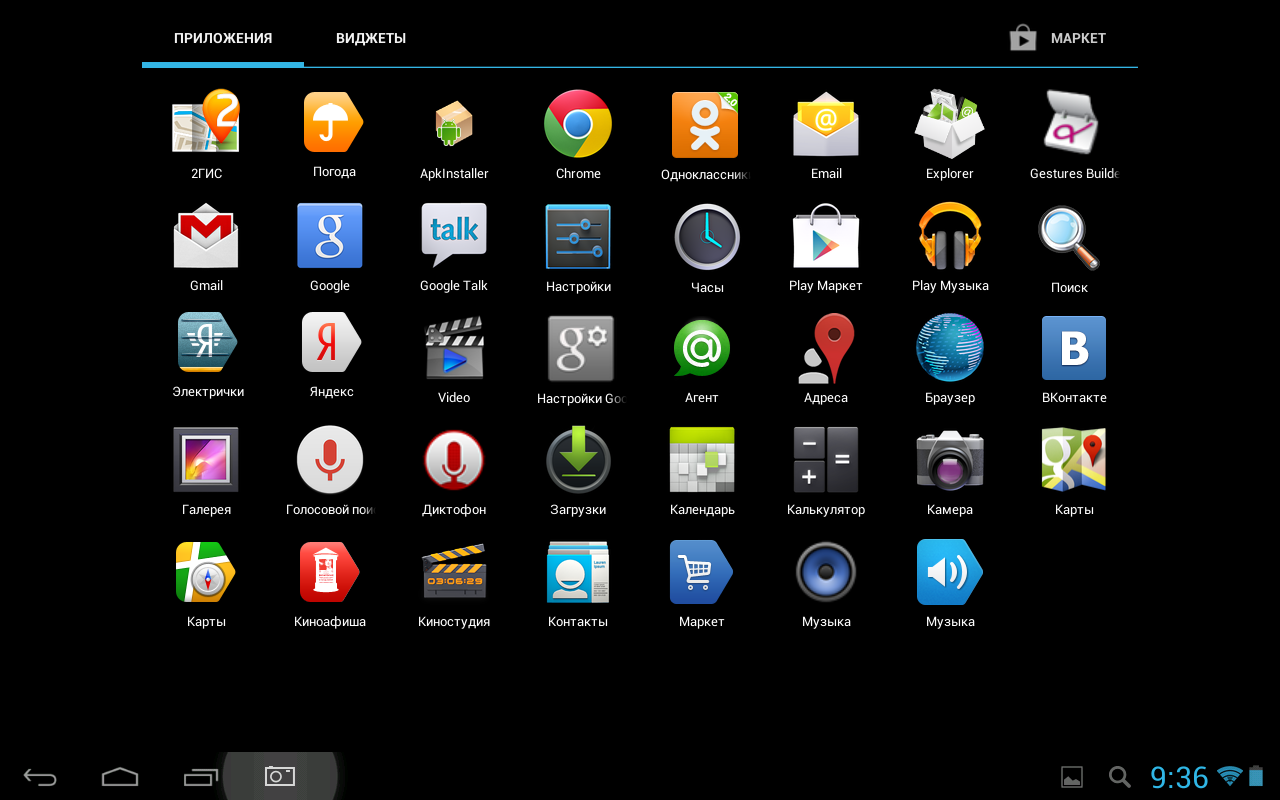This screenshot has width=1280, height=800.
Task: Start Голосовой поиск voice search
Action: pyautogui.click(x=330, y=460)
